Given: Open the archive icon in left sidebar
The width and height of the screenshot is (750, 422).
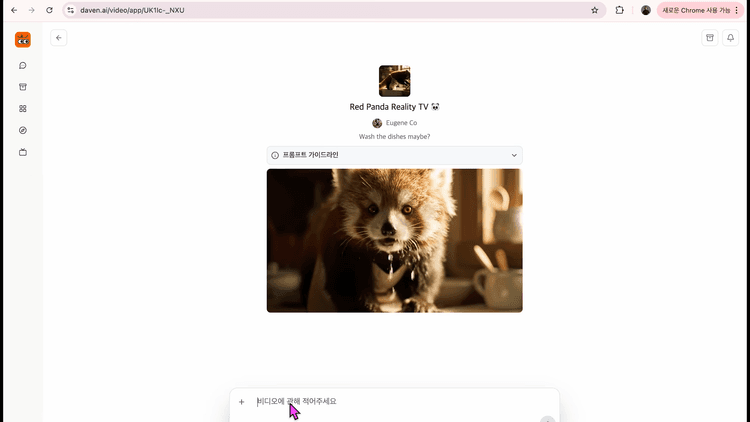Looking at the screenshot, I should (x=23, y=87).
